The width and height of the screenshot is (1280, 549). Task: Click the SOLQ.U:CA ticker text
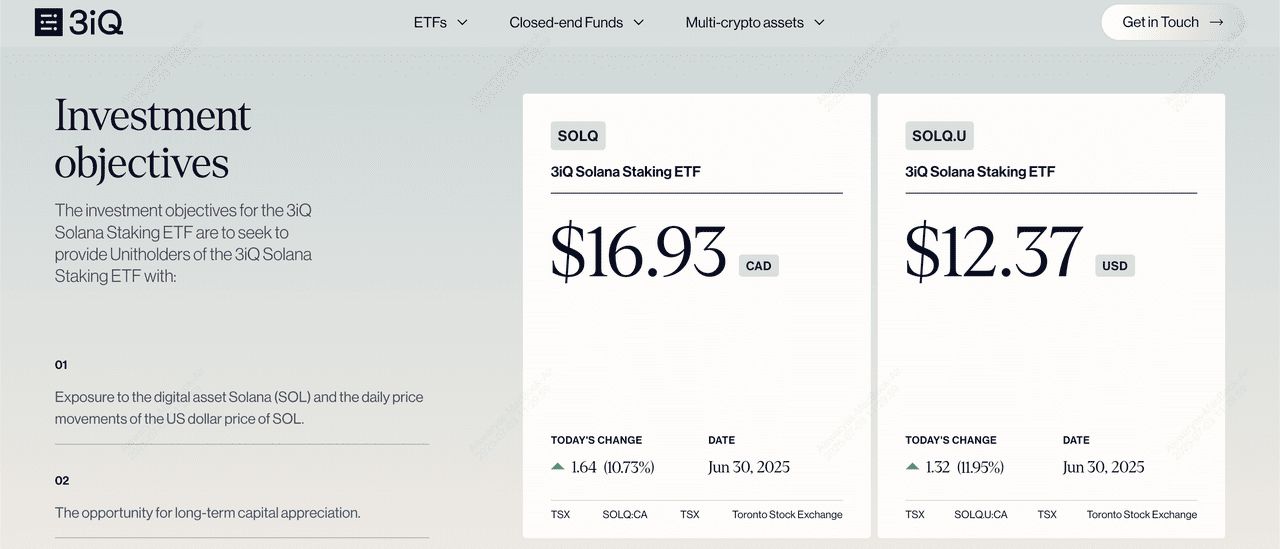coord(980,515)
